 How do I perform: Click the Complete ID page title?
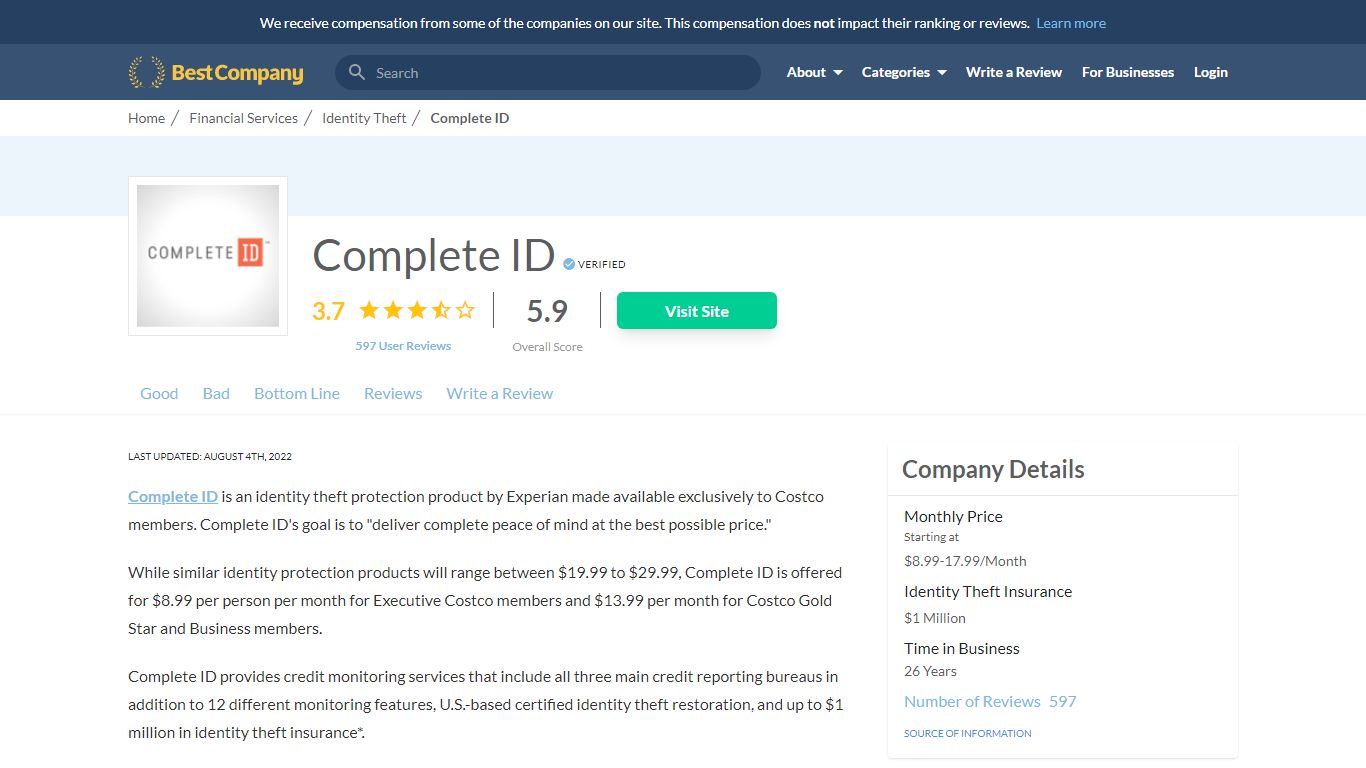coord(434,255)
